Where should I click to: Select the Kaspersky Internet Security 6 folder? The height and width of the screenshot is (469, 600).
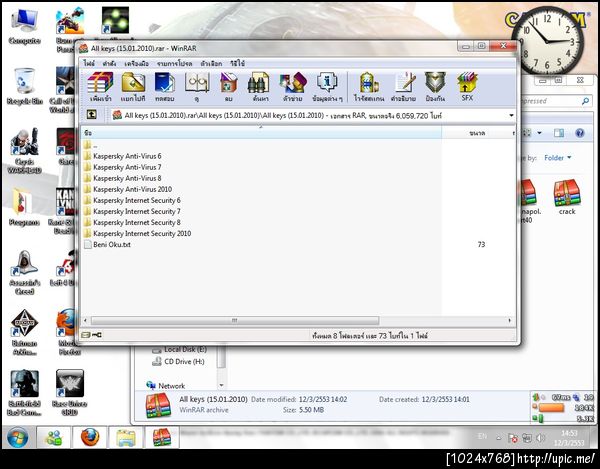(x=132, y=200)
